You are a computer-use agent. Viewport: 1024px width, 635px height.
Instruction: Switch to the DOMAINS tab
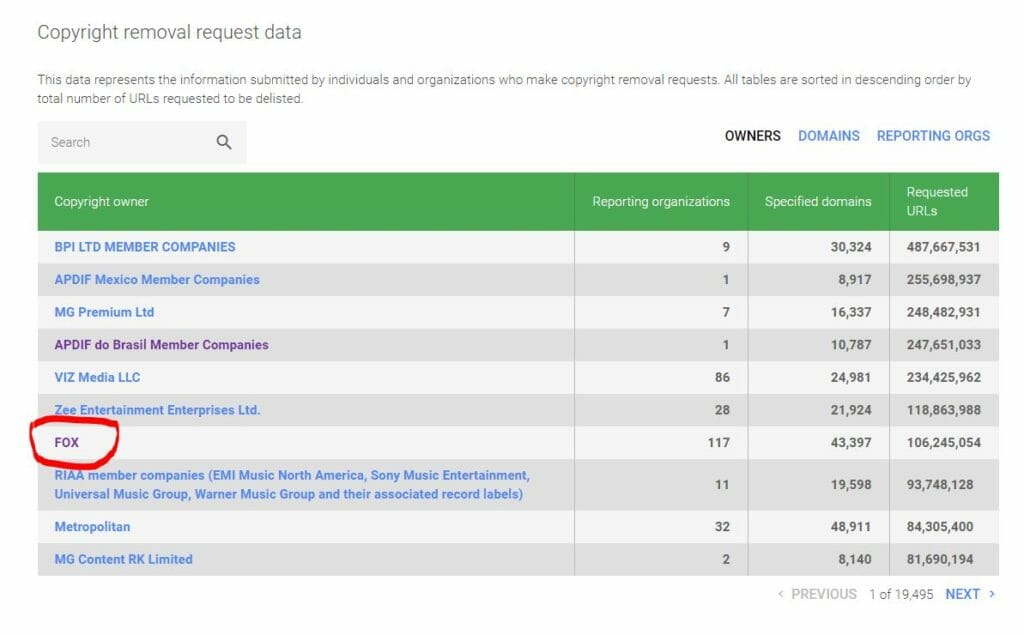(x=828, y=135)
